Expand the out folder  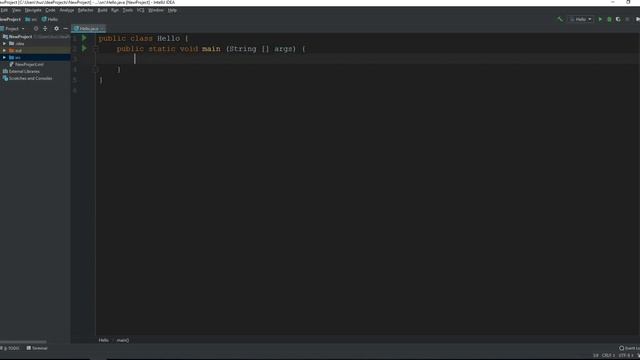click(4, 51)
